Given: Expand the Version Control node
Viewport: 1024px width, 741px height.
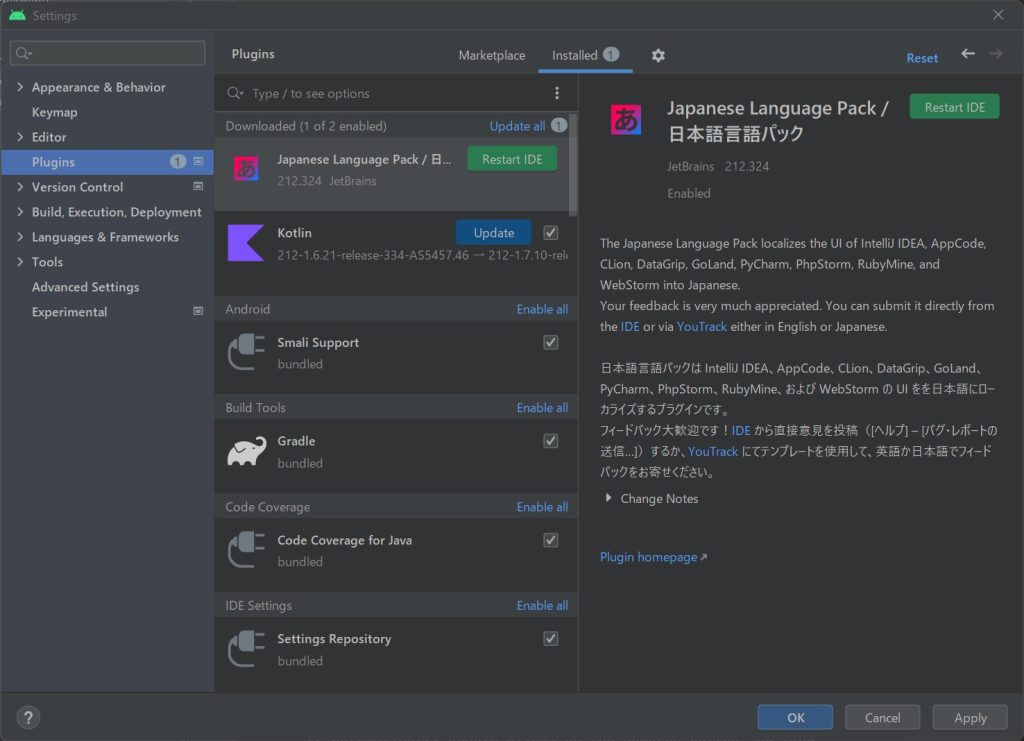Looking at the screenshot, I should (x=20, y=187).
